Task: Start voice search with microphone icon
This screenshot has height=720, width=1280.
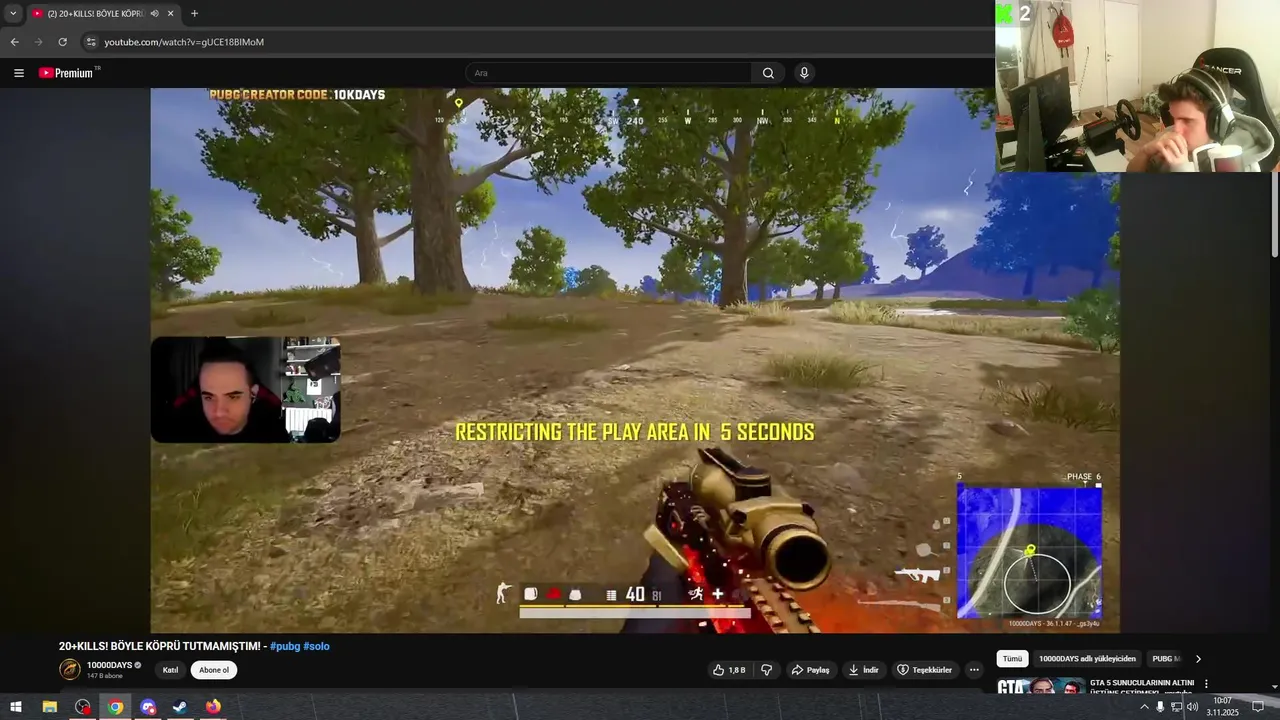Action: click(x=804, y=73)
